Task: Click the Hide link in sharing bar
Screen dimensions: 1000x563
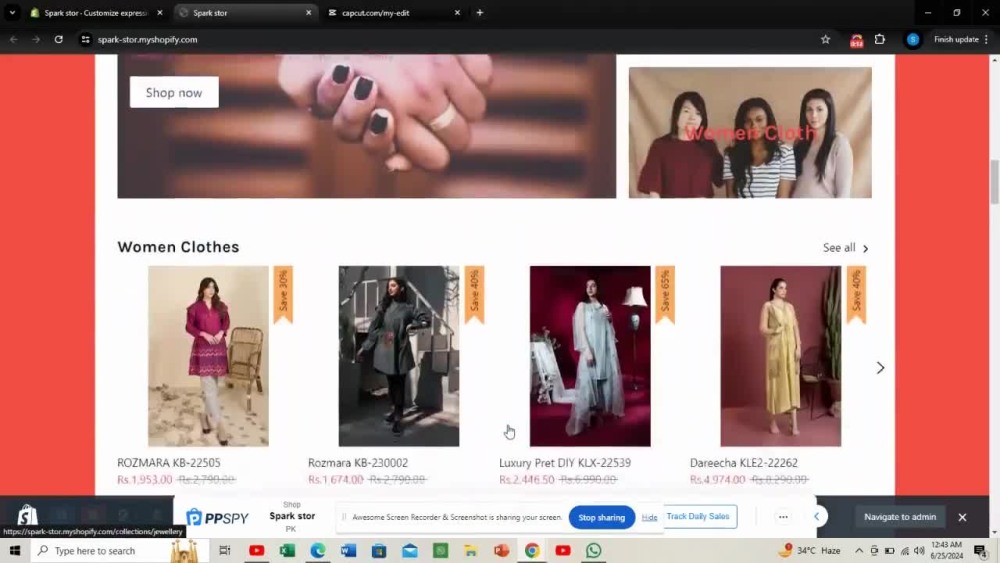Action: click(x=649, y=518)
